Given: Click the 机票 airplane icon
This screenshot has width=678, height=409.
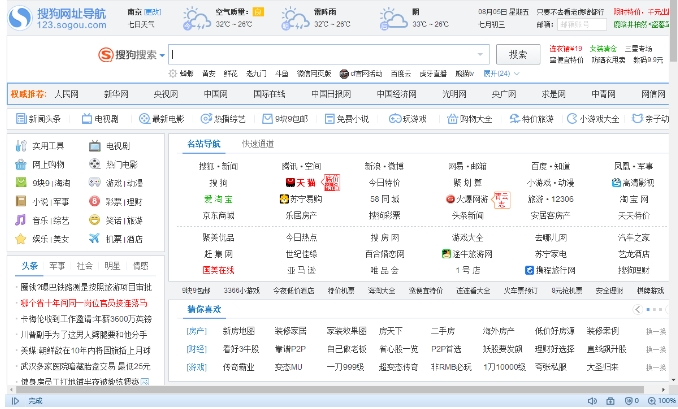Looking at the screenshot, I should click(x=94, y=238).
